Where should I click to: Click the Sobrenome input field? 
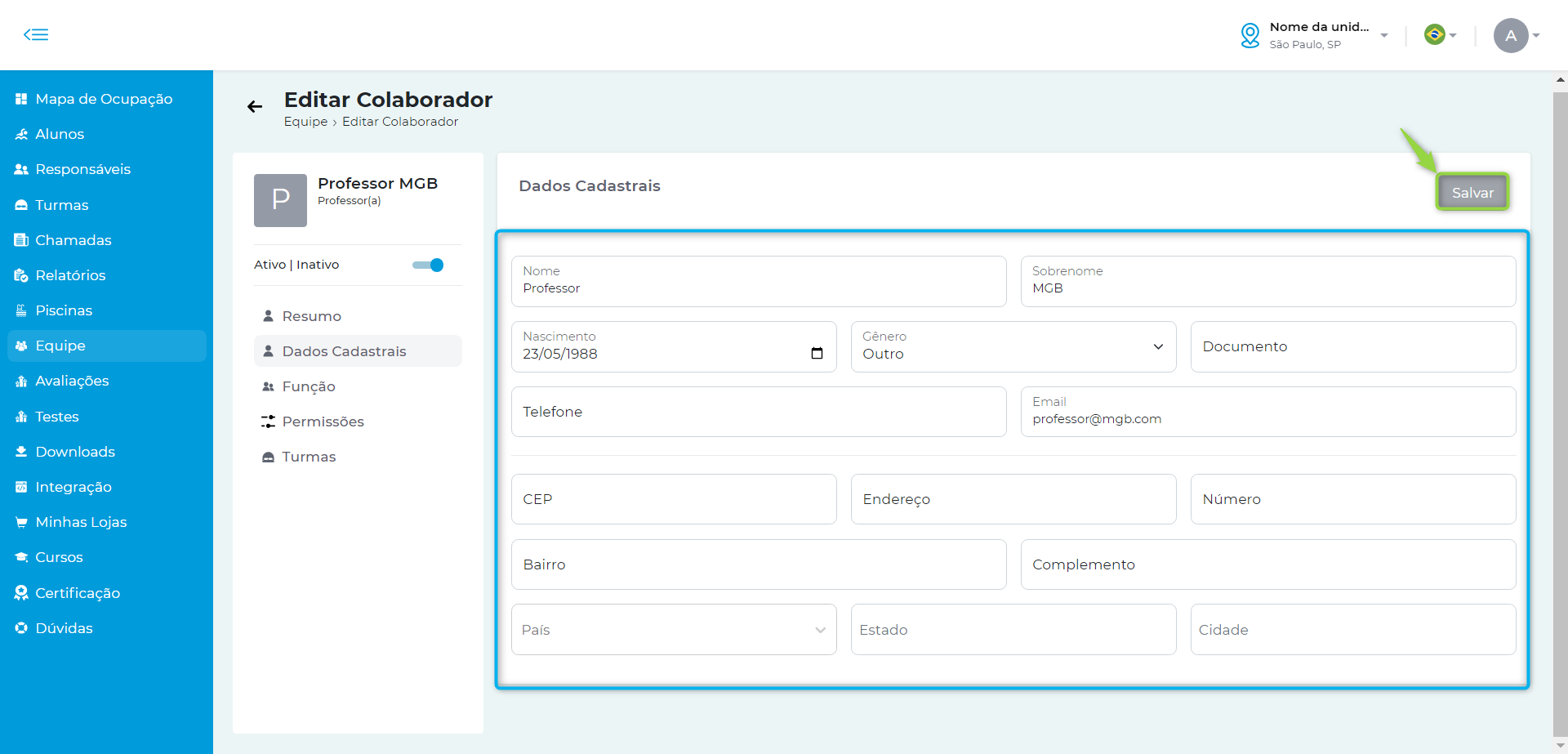coord(1268,281)
